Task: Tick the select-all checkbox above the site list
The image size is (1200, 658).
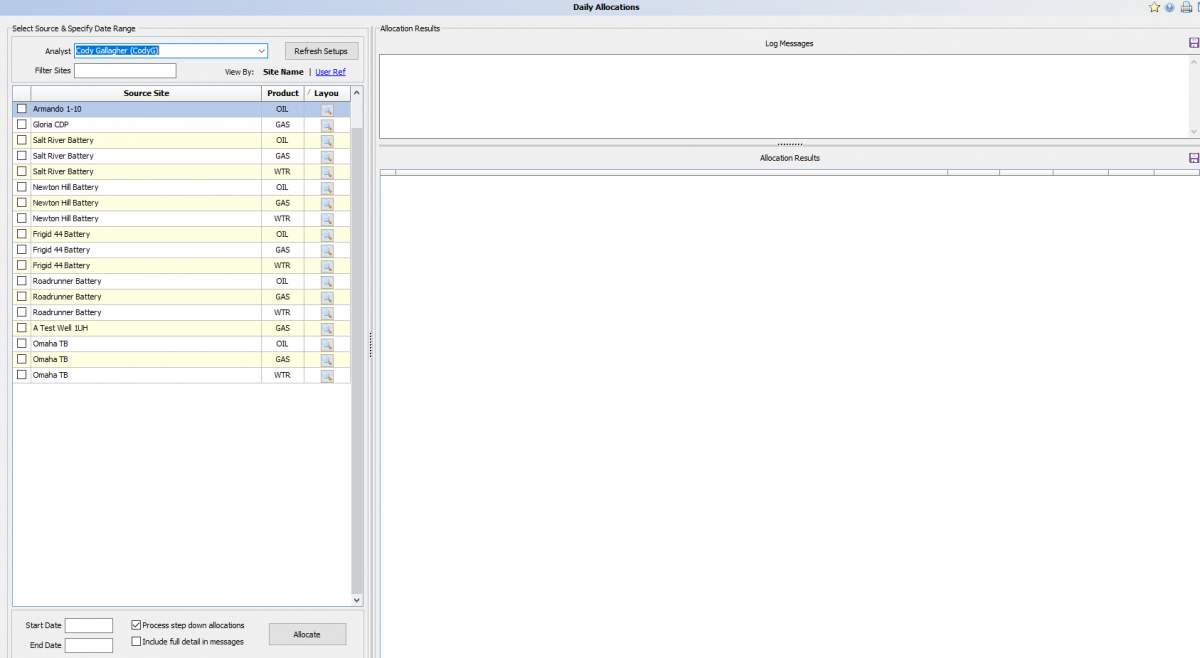Action: pos(20,93)
